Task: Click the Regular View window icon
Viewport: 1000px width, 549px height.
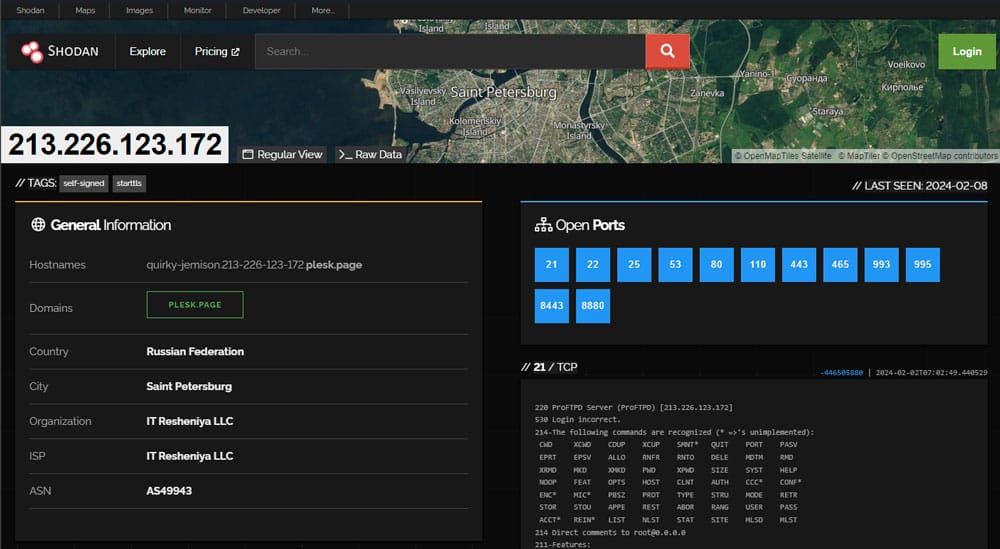Action: tap(248, 154)
